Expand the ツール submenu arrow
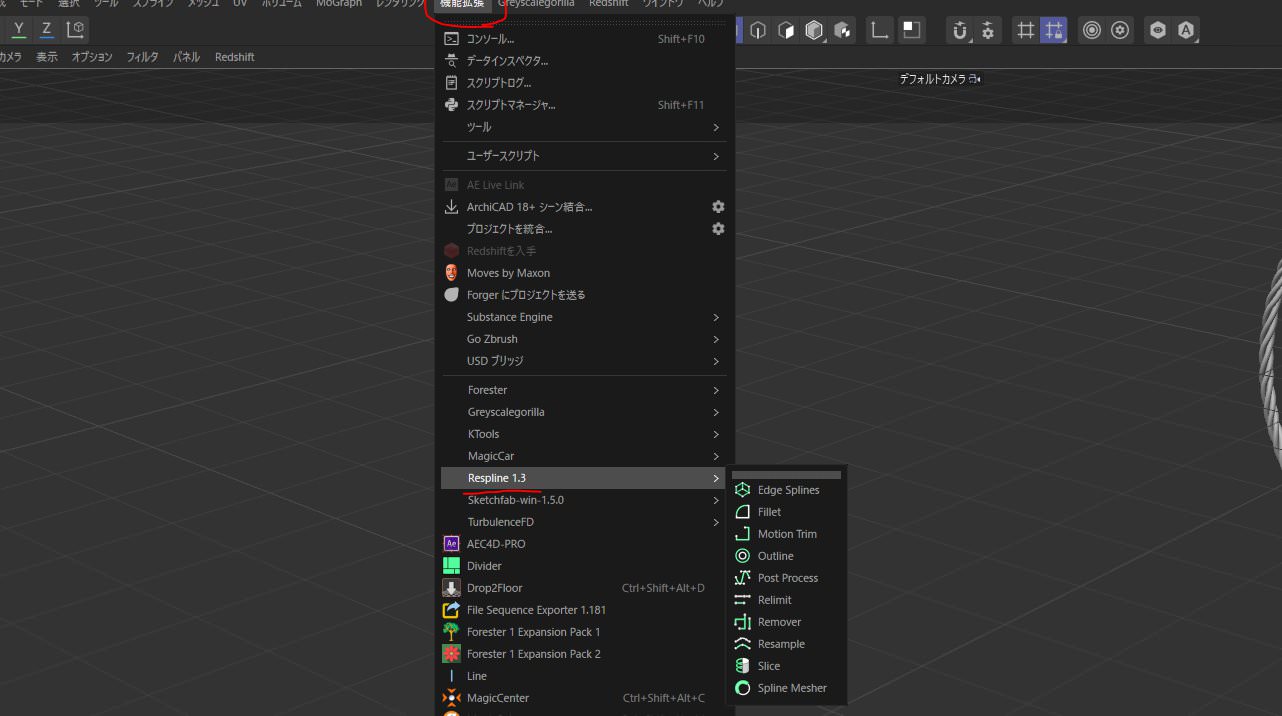 point(716,127)
